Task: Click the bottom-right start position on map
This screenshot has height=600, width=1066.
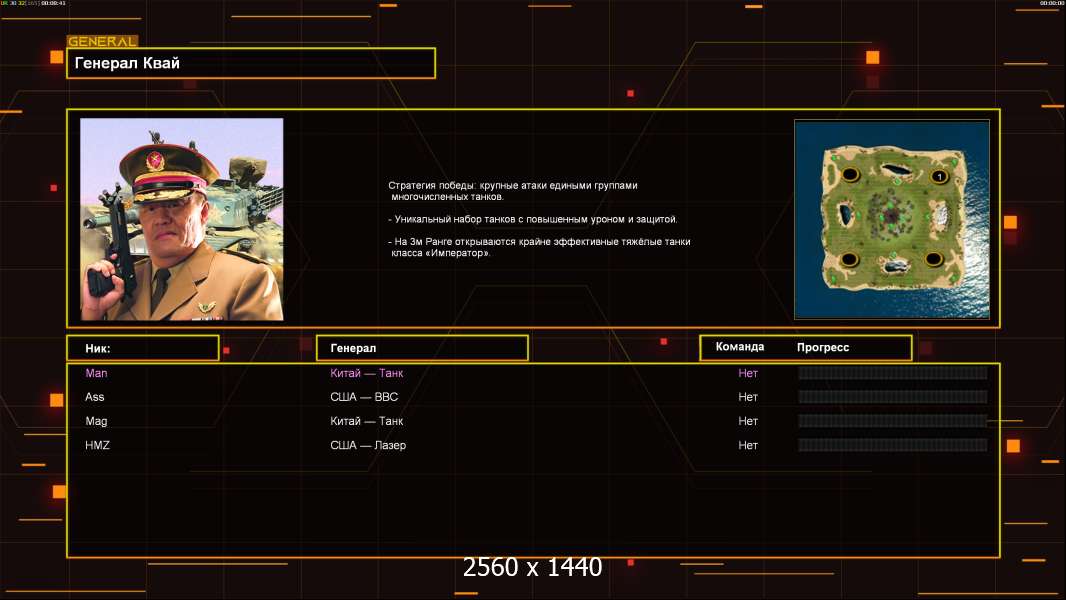Action: click(934, 260)
